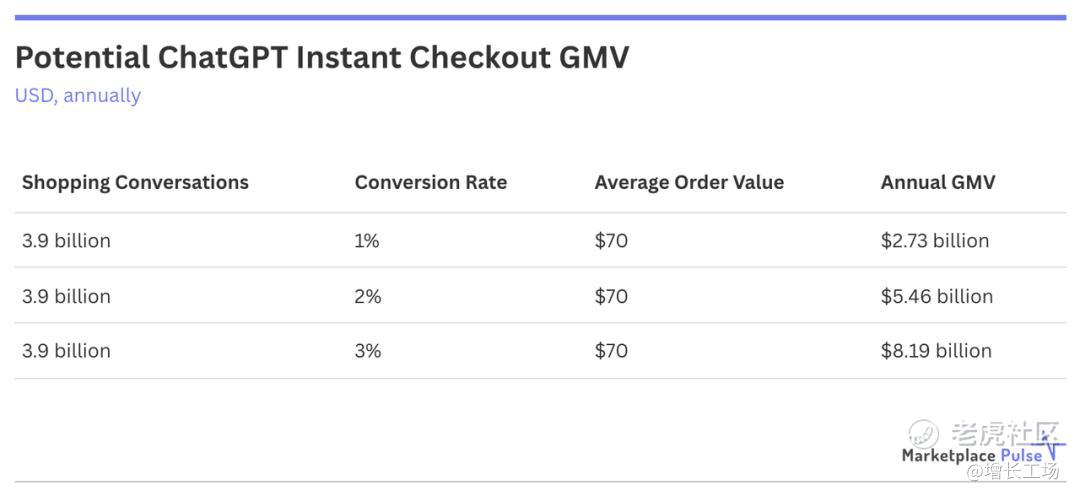Select the "$5.46 billion" GMV cell
1080x496 pixels.
click(936, 296)
